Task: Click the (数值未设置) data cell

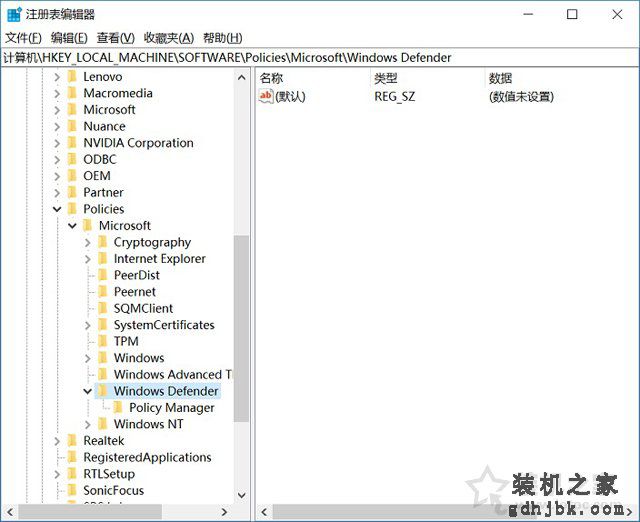Action: [521, 97]
